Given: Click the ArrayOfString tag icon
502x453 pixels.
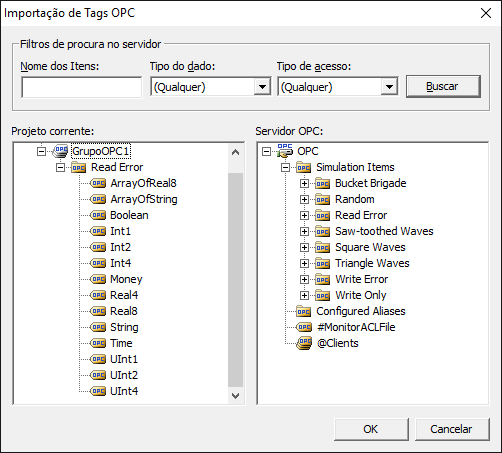Looking at the screenshot, I should click(98, 199).
